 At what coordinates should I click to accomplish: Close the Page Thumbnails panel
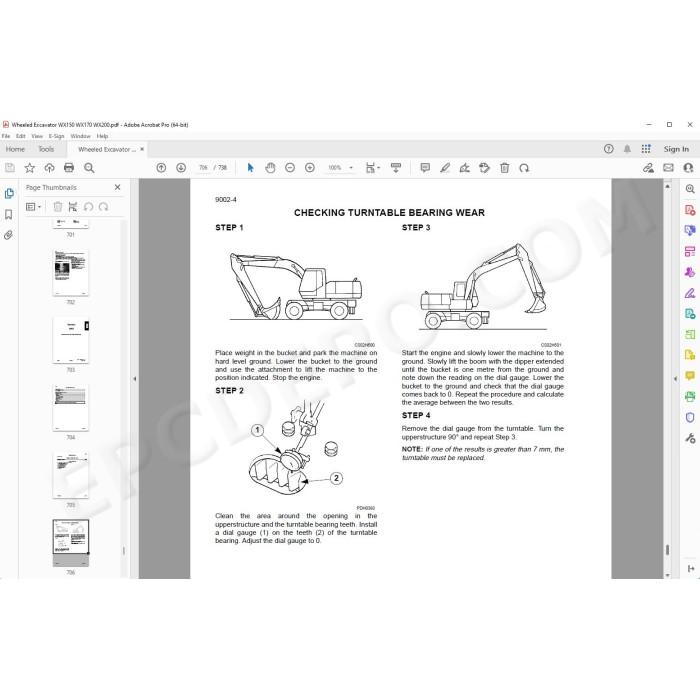point(117,188)
